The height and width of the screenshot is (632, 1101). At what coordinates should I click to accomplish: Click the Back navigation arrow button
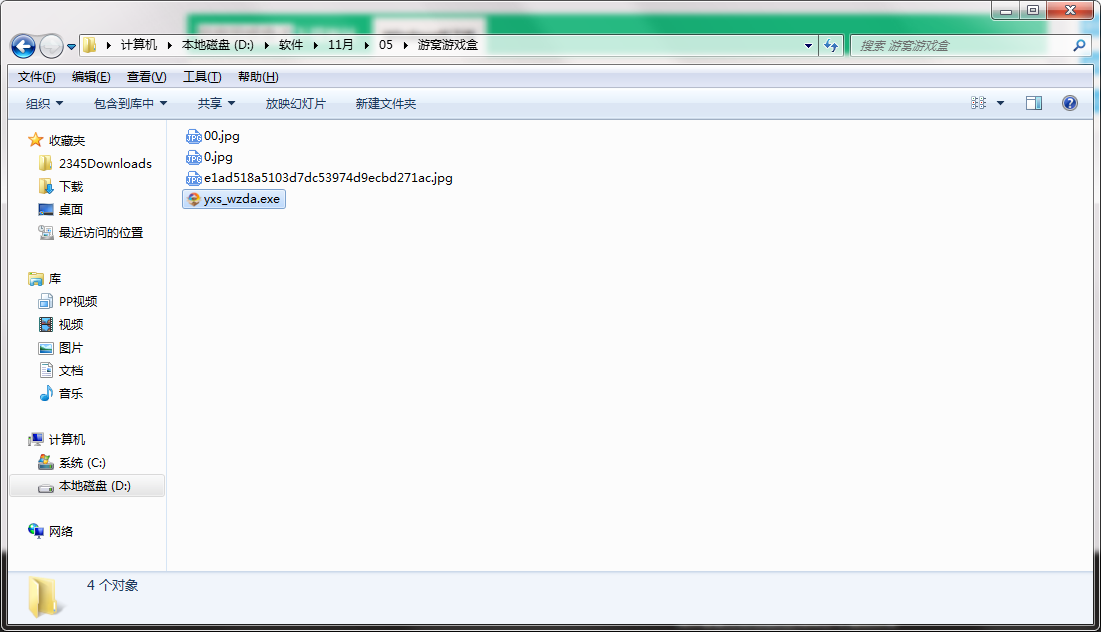click(x=23, y=46)
